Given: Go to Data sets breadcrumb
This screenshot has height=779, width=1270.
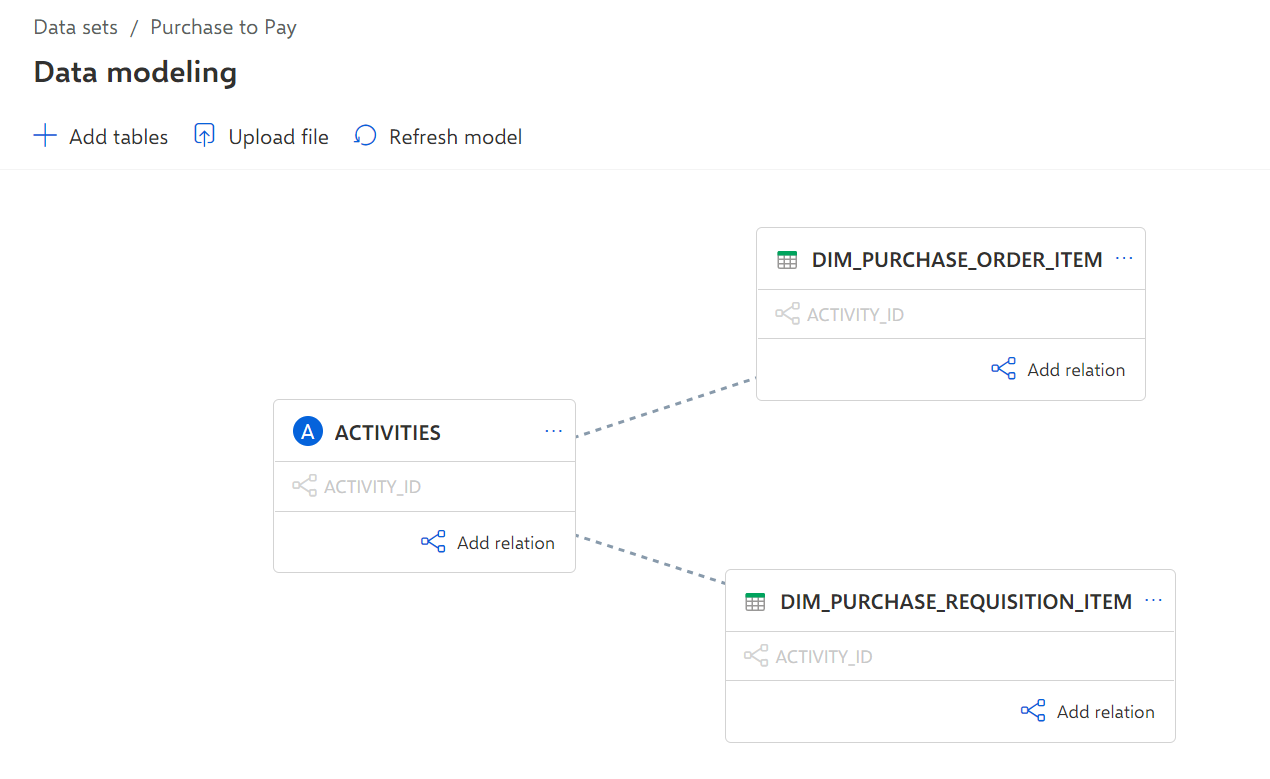Looking at the screenshot, I should click(76, 27).
